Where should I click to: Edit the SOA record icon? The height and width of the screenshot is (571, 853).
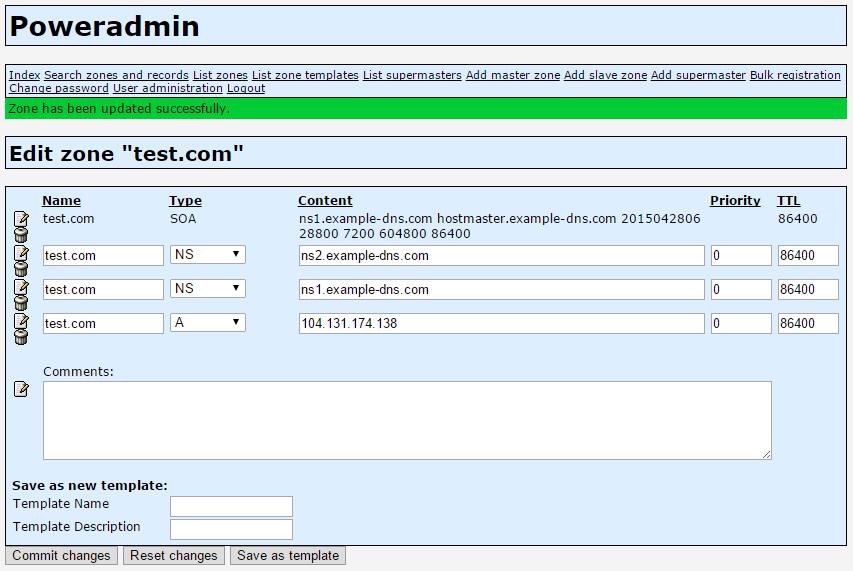[x=21, y=219]
